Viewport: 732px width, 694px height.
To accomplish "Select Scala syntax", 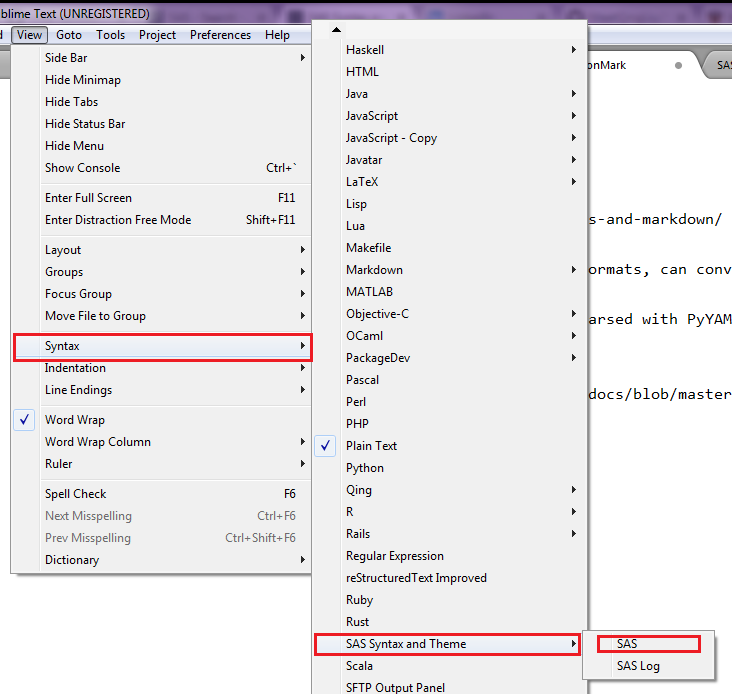I will [x=449, y=666].
